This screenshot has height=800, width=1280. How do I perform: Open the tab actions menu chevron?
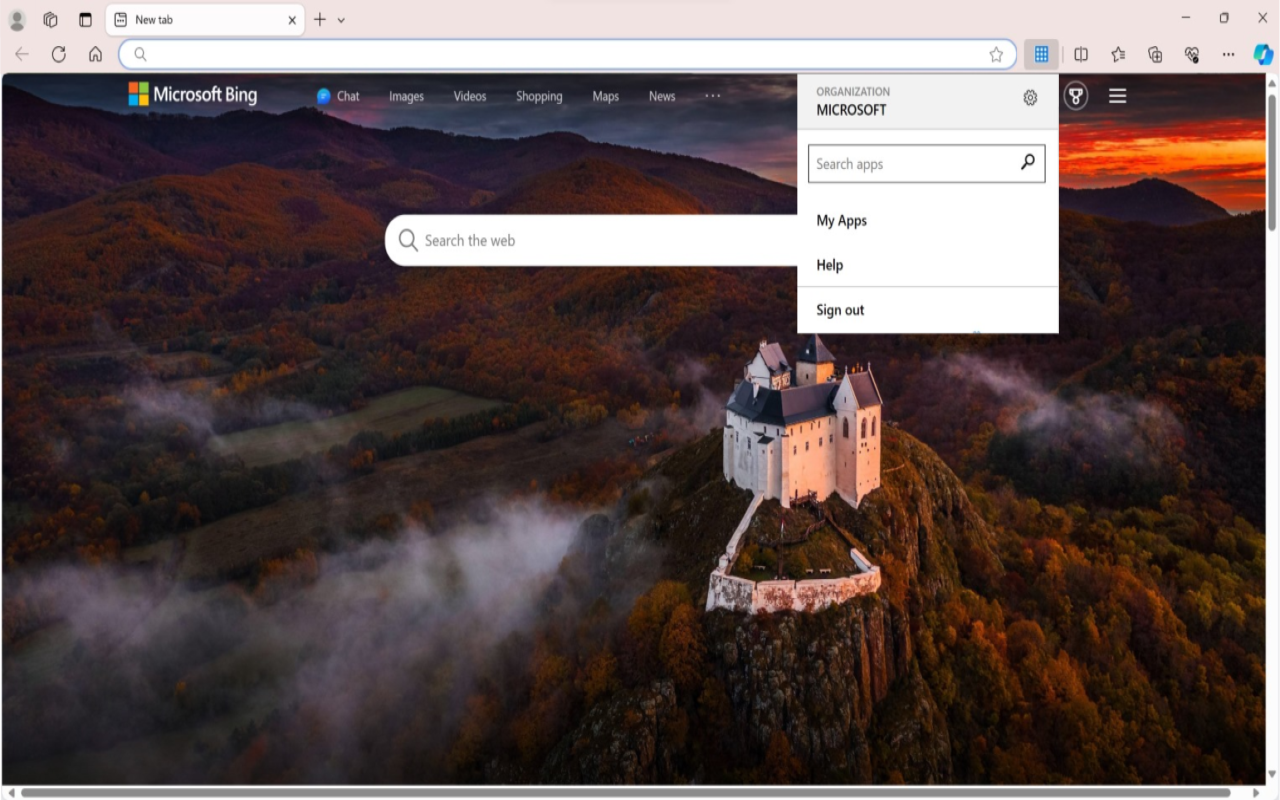coord(341,19)
